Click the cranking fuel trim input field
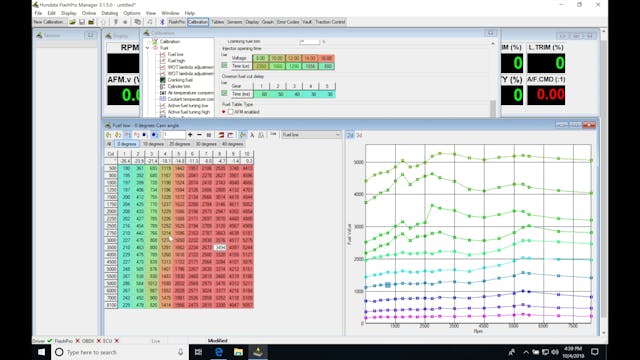 click(x=310, y=42)
